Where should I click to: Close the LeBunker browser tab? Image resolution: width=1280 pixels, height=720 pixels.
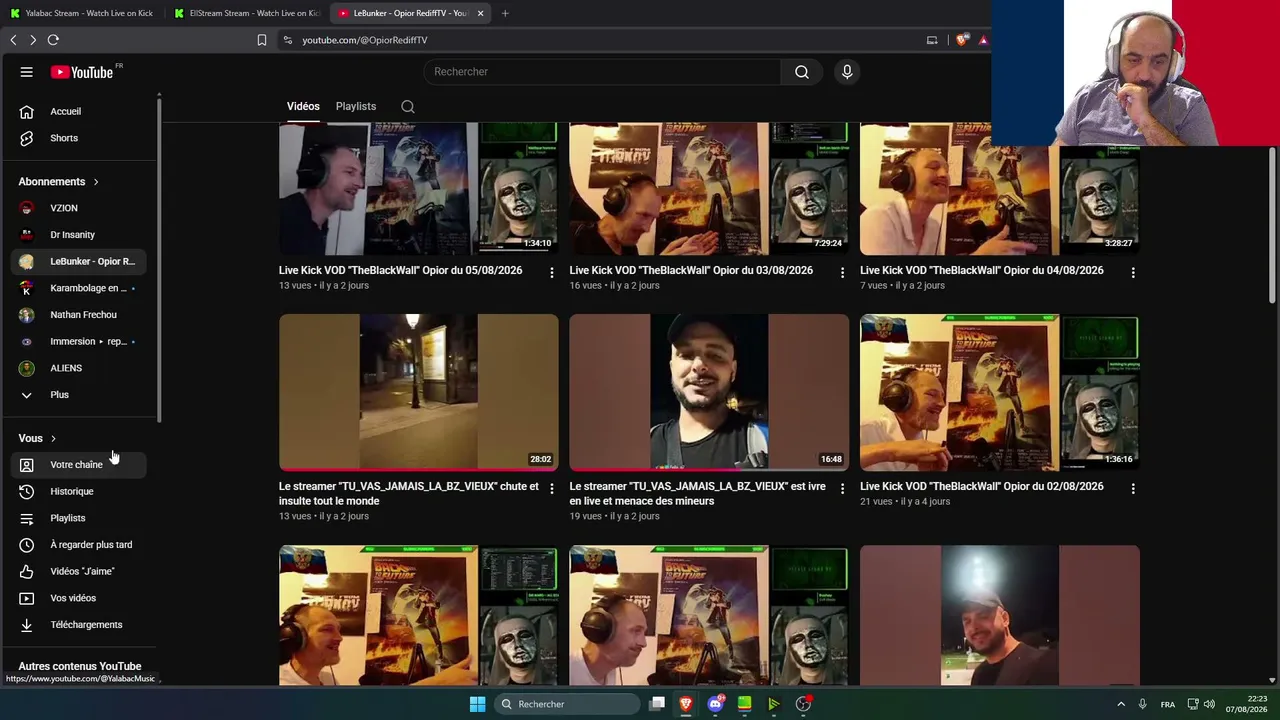click(x=481, y=13)
